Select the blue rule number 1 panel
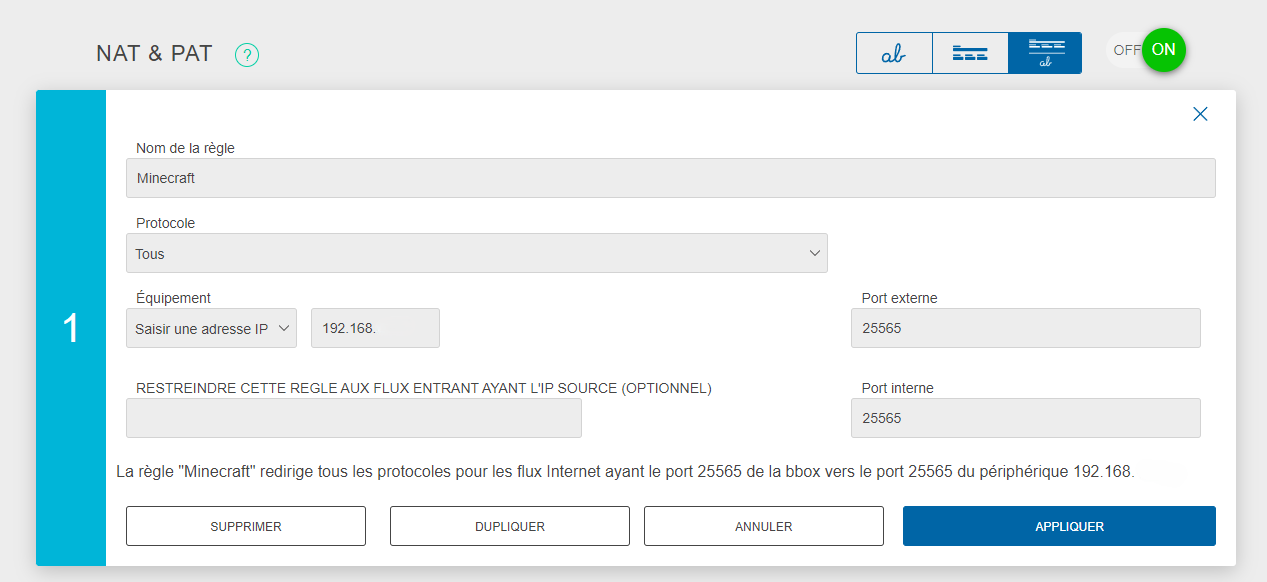Image resolution: width=1267 pixels, height=582 pixels. [71, 328]
